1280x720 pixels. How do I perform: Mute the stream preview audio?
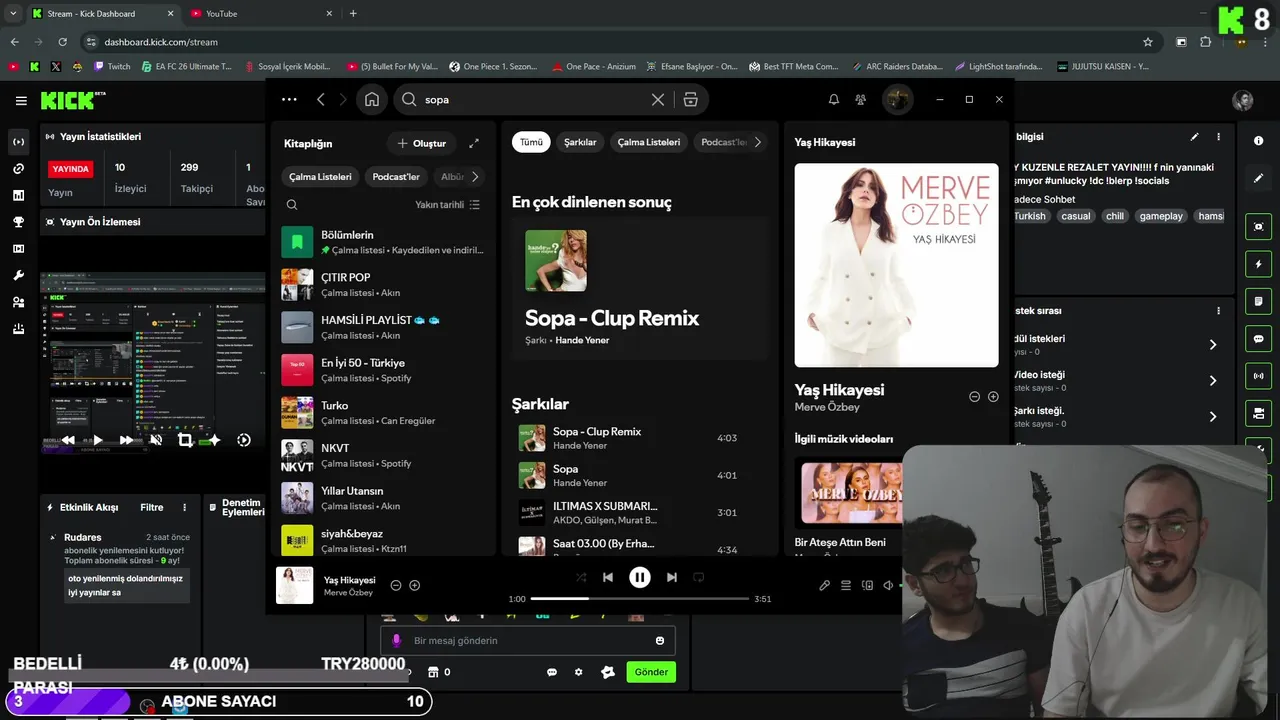[x=156, y=440]
